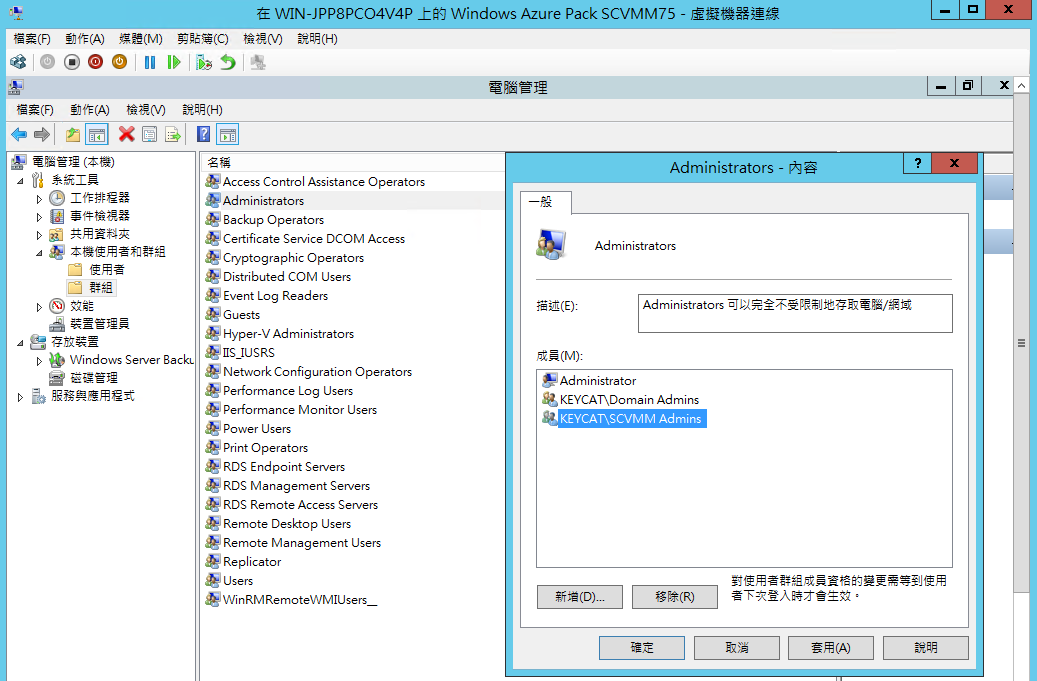Expand the 工作排程器 node

click(39, 198)
